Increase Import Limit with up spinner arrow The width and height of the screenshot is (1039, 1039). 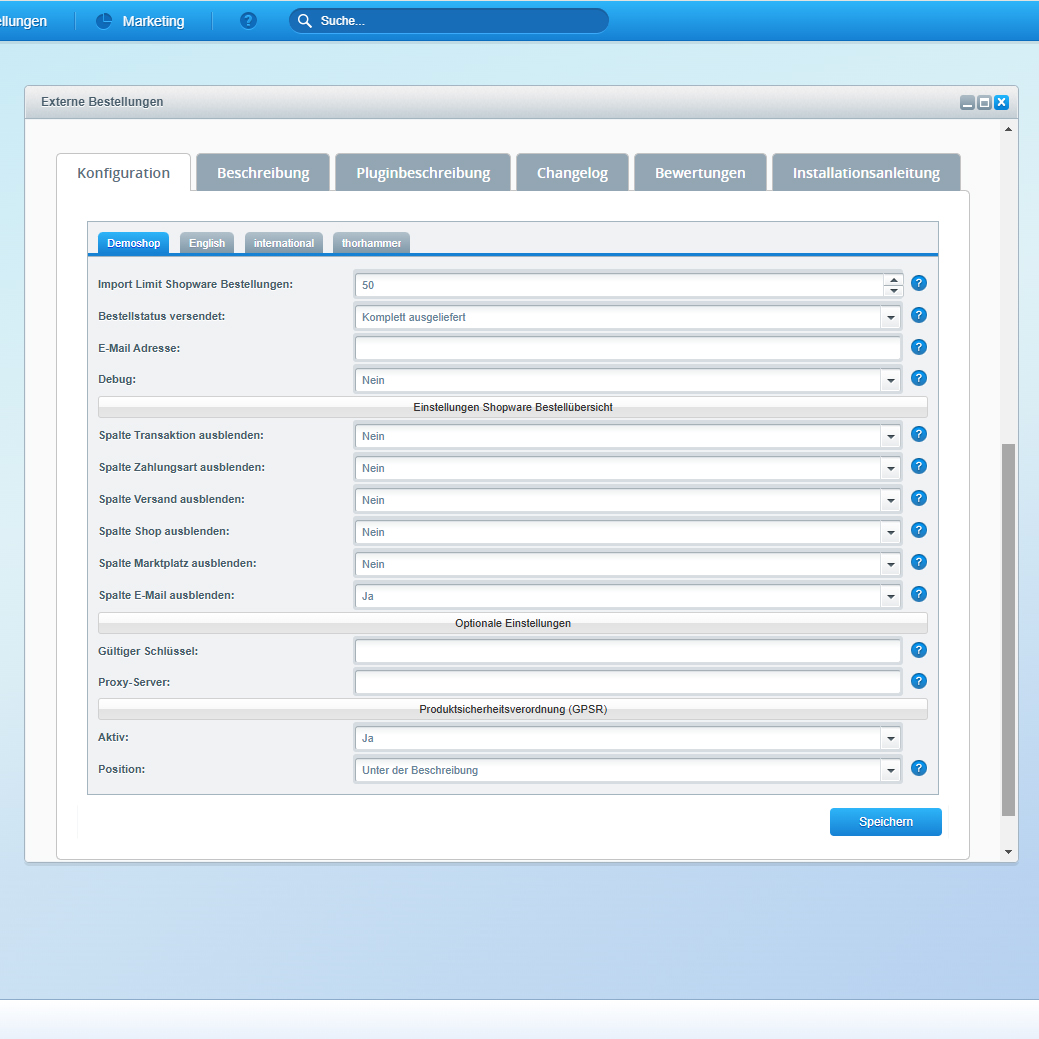(893, 279)
